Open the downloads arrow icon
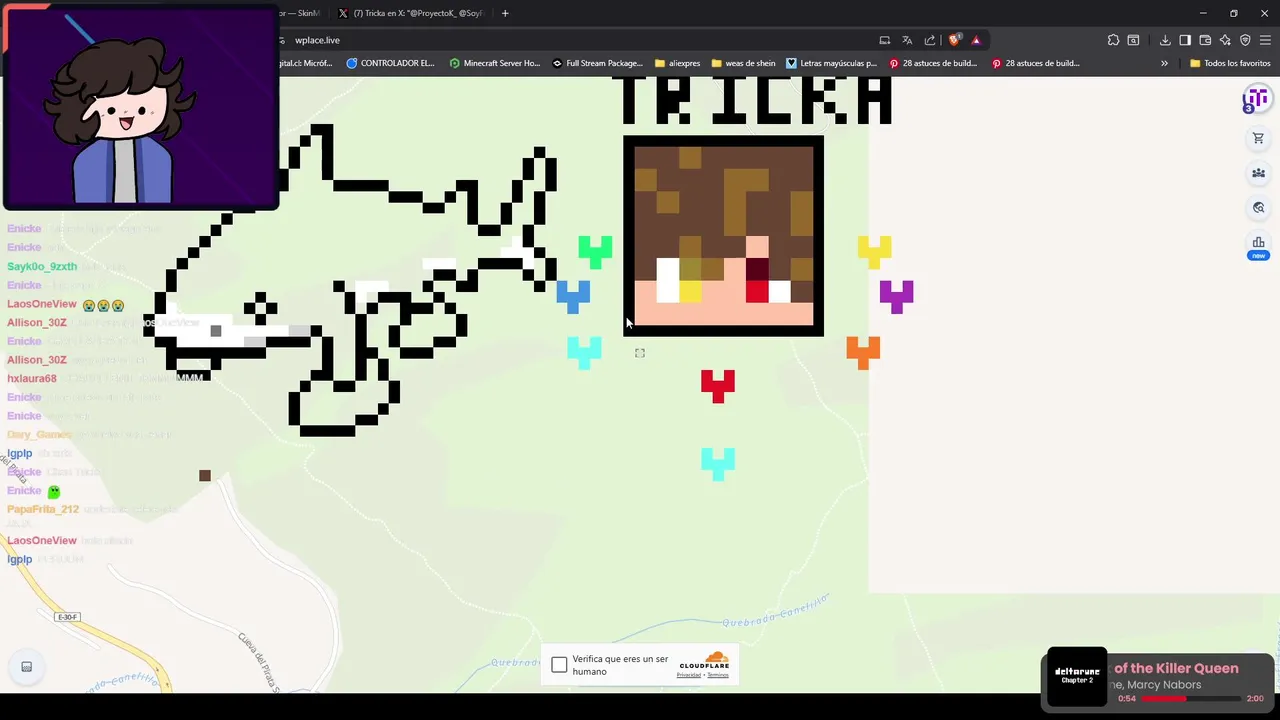Screen dimensions: 1280x720 [1165, 40]
